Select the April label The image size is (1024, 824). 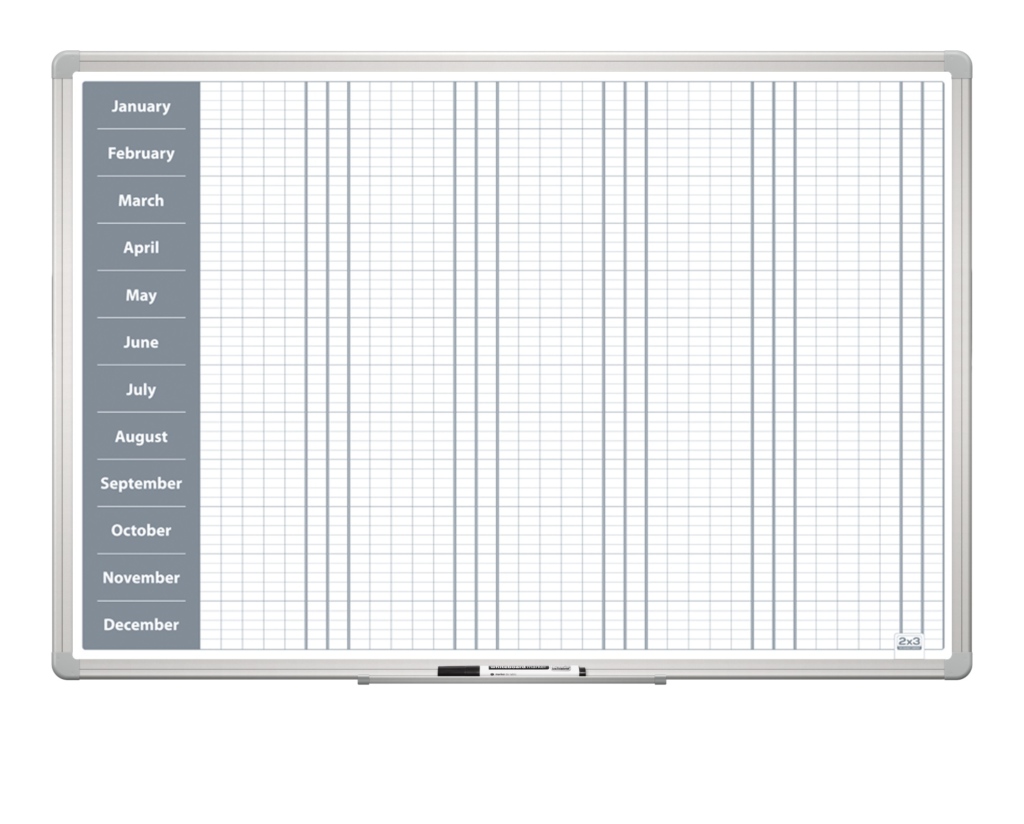click(x=141, y=247)
